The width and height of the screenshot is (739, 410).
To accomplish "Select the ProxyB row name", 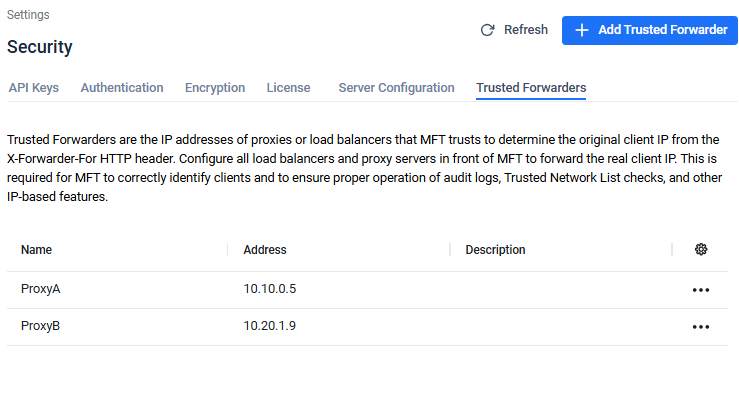I will 41,327.
